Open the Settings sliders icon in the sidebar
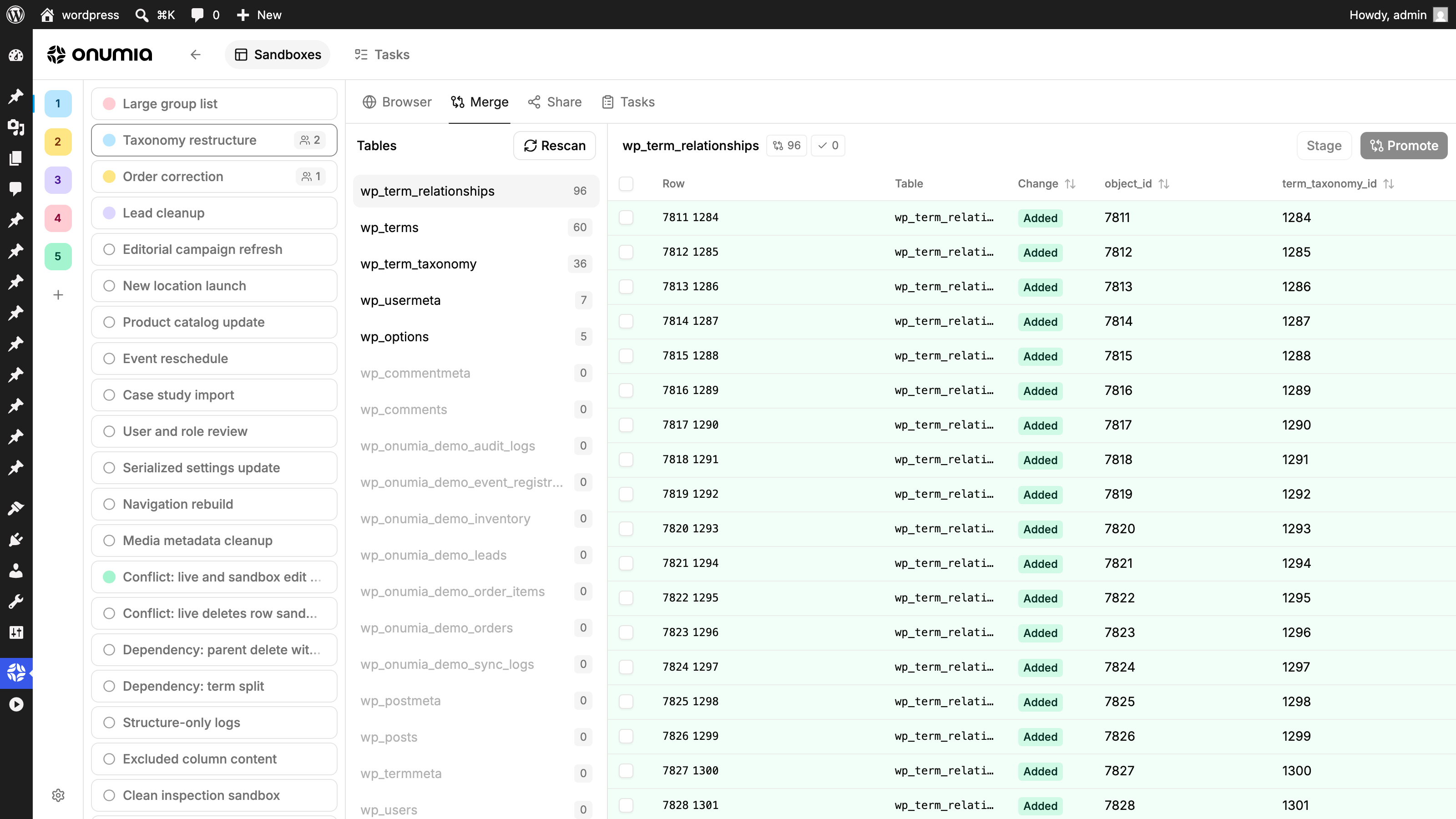This screenshot has height=819, width=1456. point(16,632)
